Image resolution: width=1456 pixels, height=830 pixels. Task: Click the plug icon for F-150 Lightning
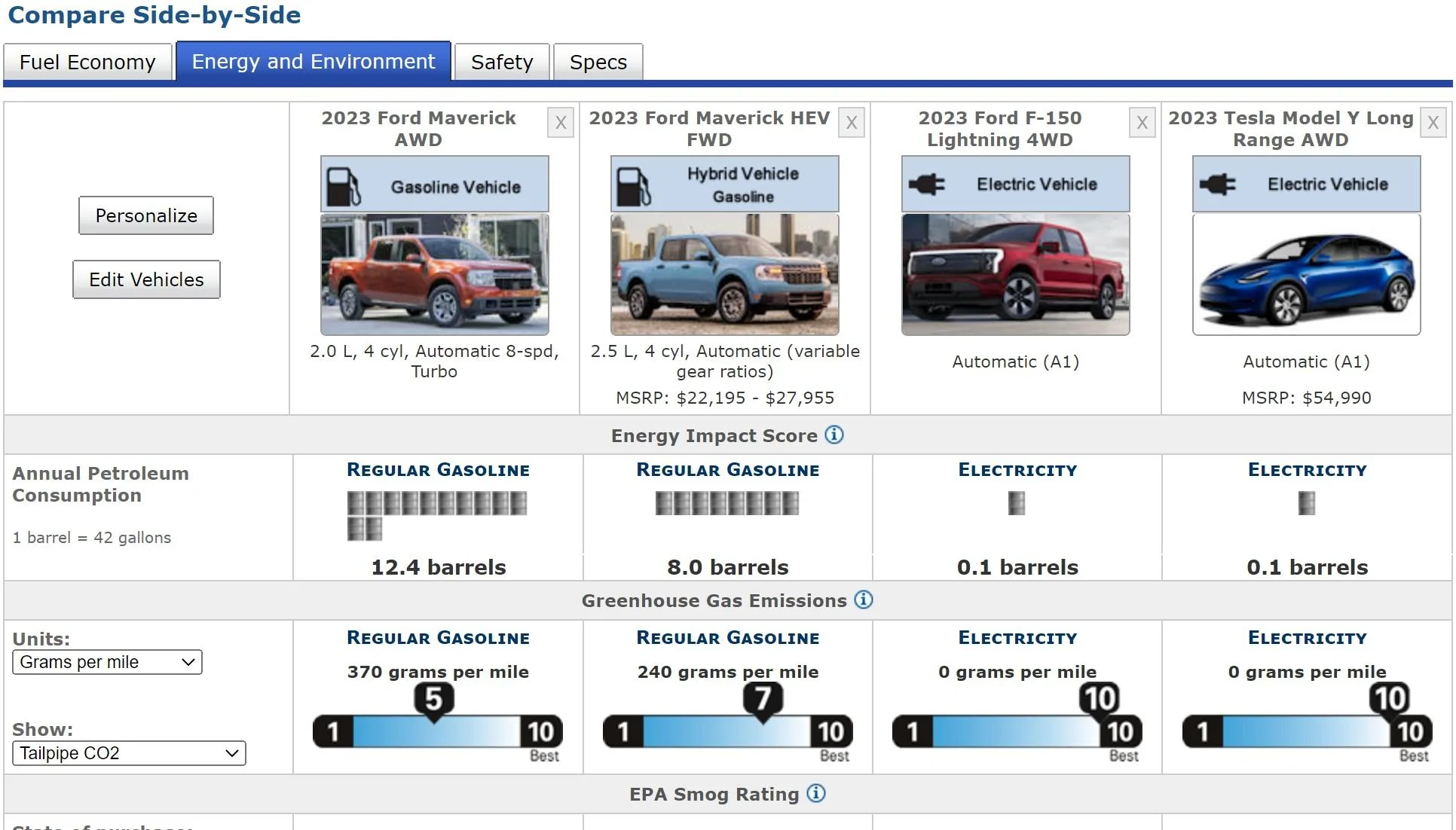point(926,184)
